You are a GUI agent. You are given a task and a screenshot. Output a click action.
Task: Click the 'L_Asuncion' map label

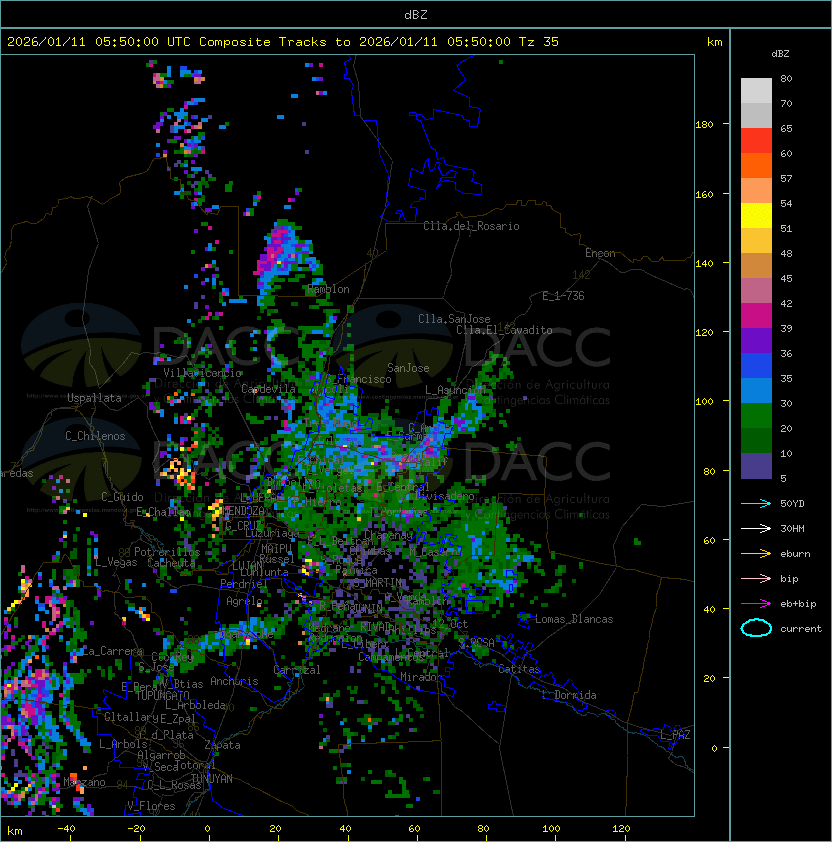pos(455,390)
